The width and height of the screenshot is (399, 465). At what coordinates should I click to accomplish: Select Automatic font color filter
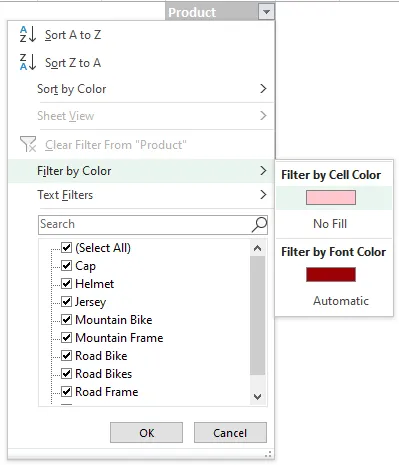[341, 301]
